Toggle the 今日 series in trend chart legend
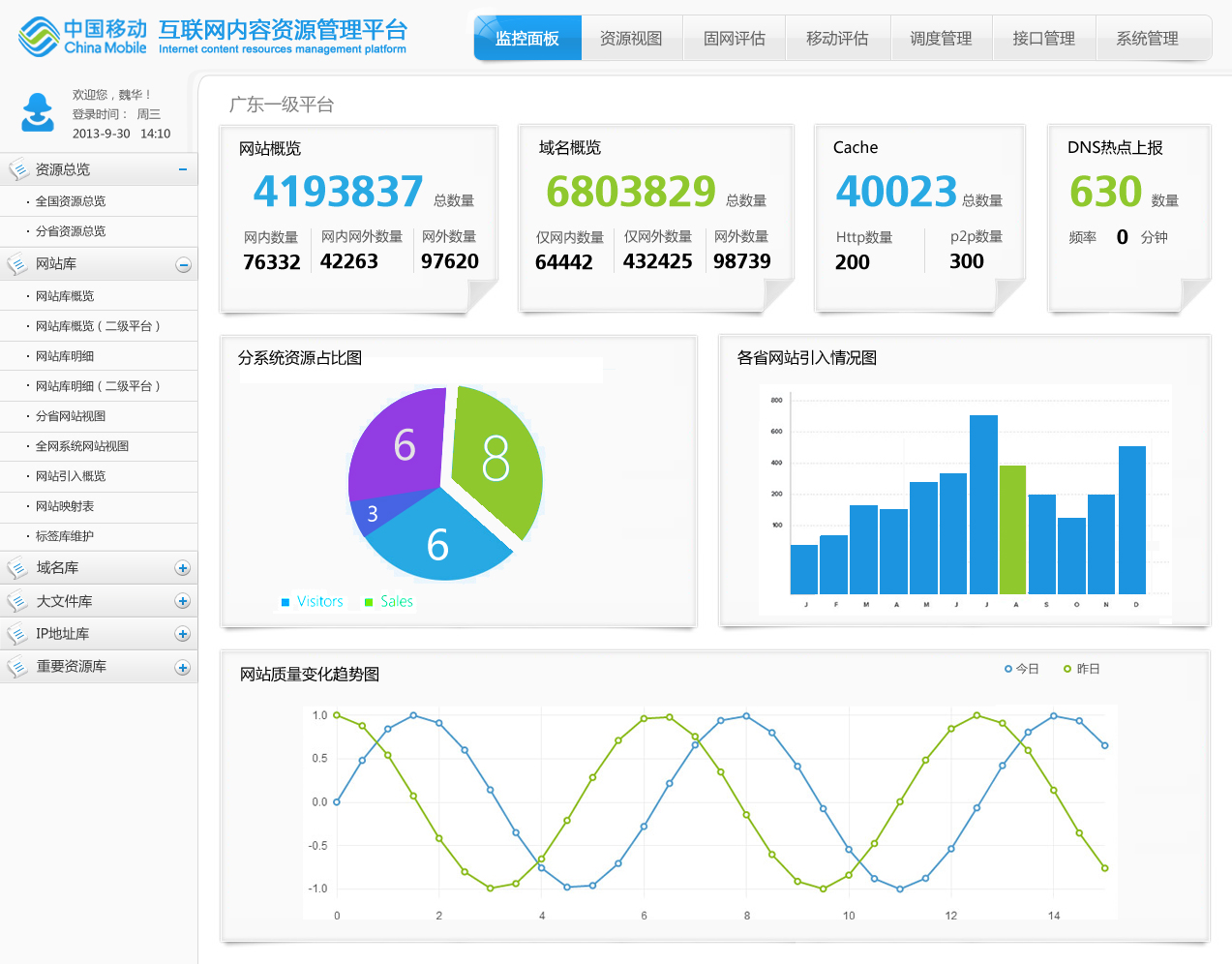Screen dimensions: 1232x964 pyautogui.click(x=1021, y=669)
